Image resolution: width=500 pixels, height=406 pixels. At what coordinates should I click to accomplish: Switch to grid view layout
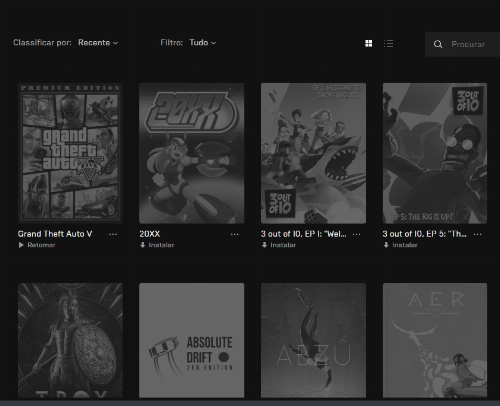368,43
